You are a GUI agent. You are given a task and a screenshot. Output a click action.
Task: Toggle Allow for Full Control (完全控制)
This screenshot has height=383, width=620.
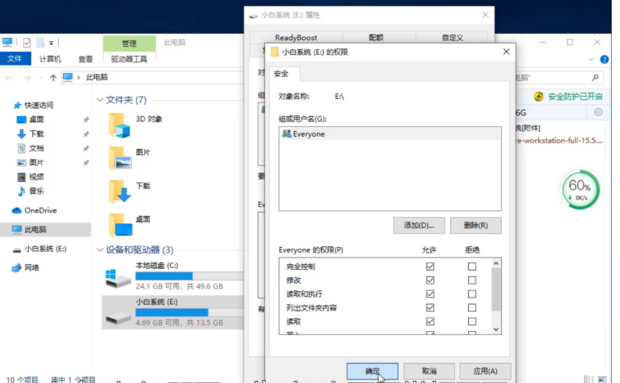pyautogui.click(x=430, y=266)
